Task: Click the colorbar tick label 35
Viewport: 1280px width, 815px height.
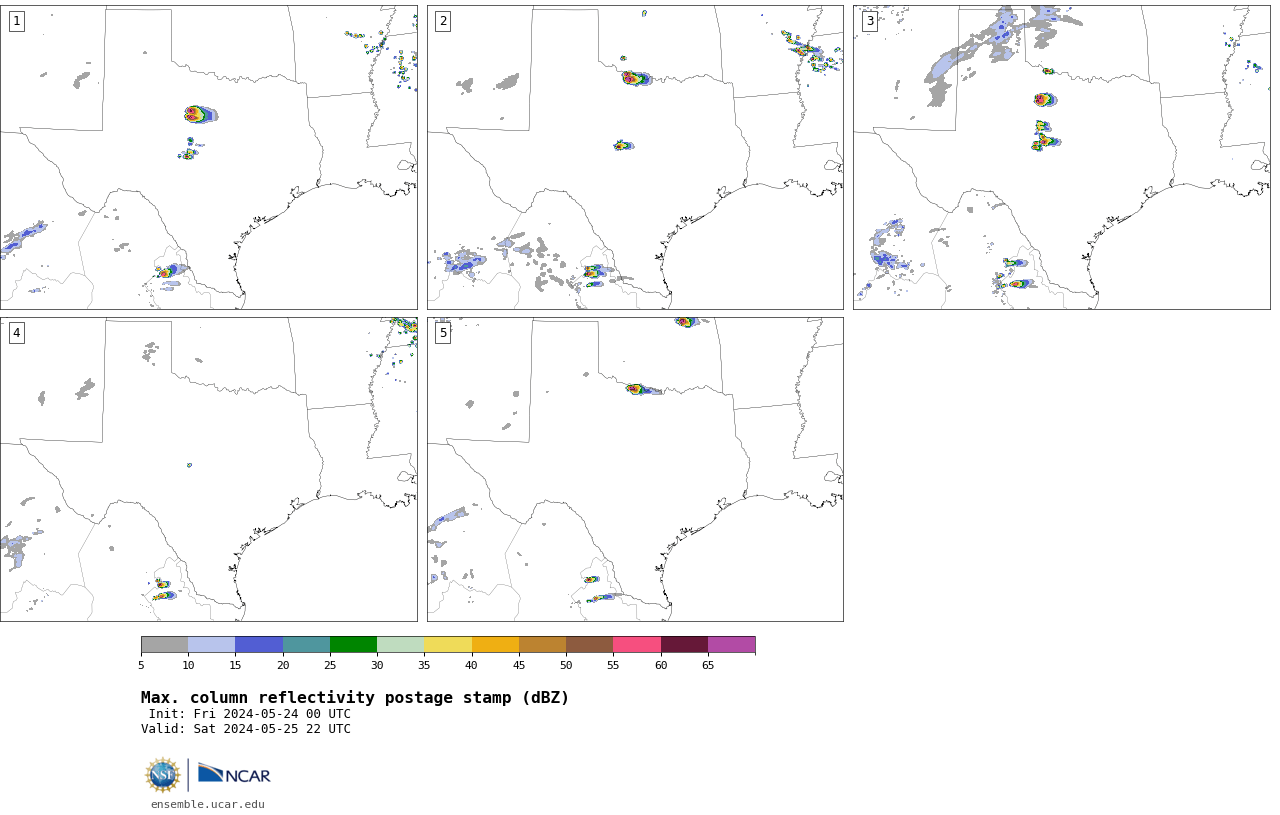Action: pos(424,666)
